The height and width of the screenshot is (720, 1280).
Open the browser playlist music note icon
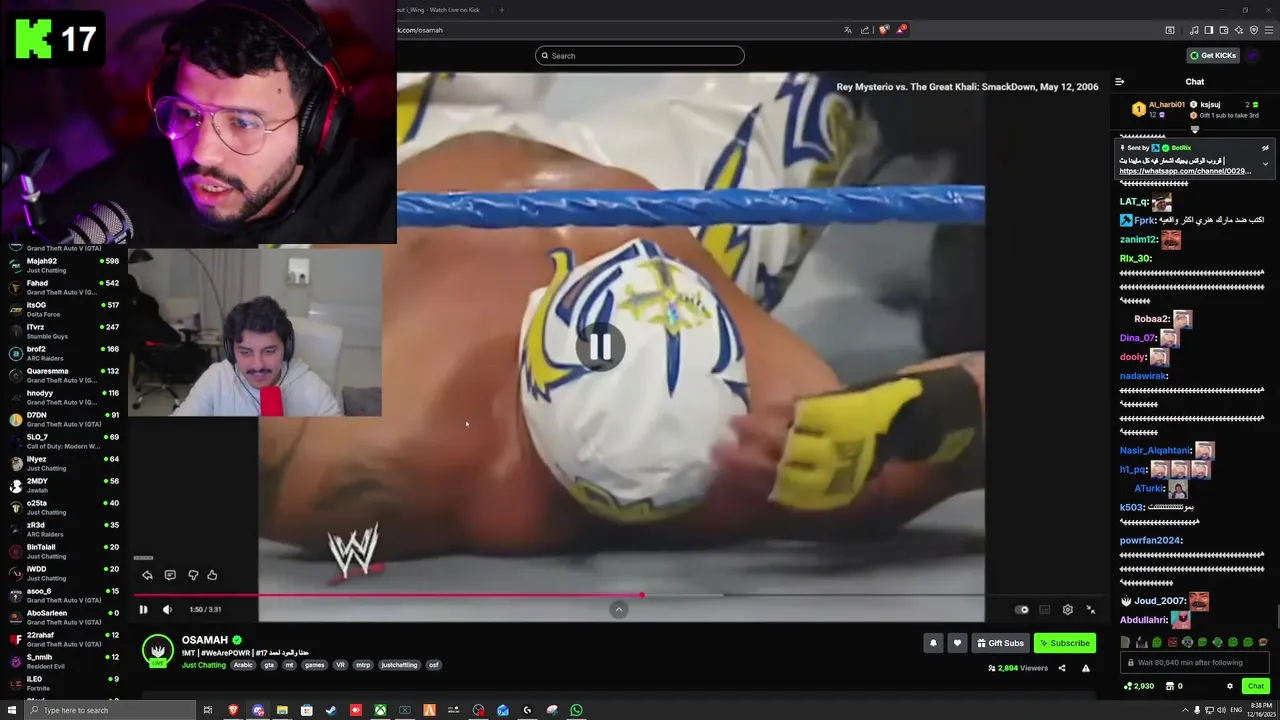pos(1194,30)
